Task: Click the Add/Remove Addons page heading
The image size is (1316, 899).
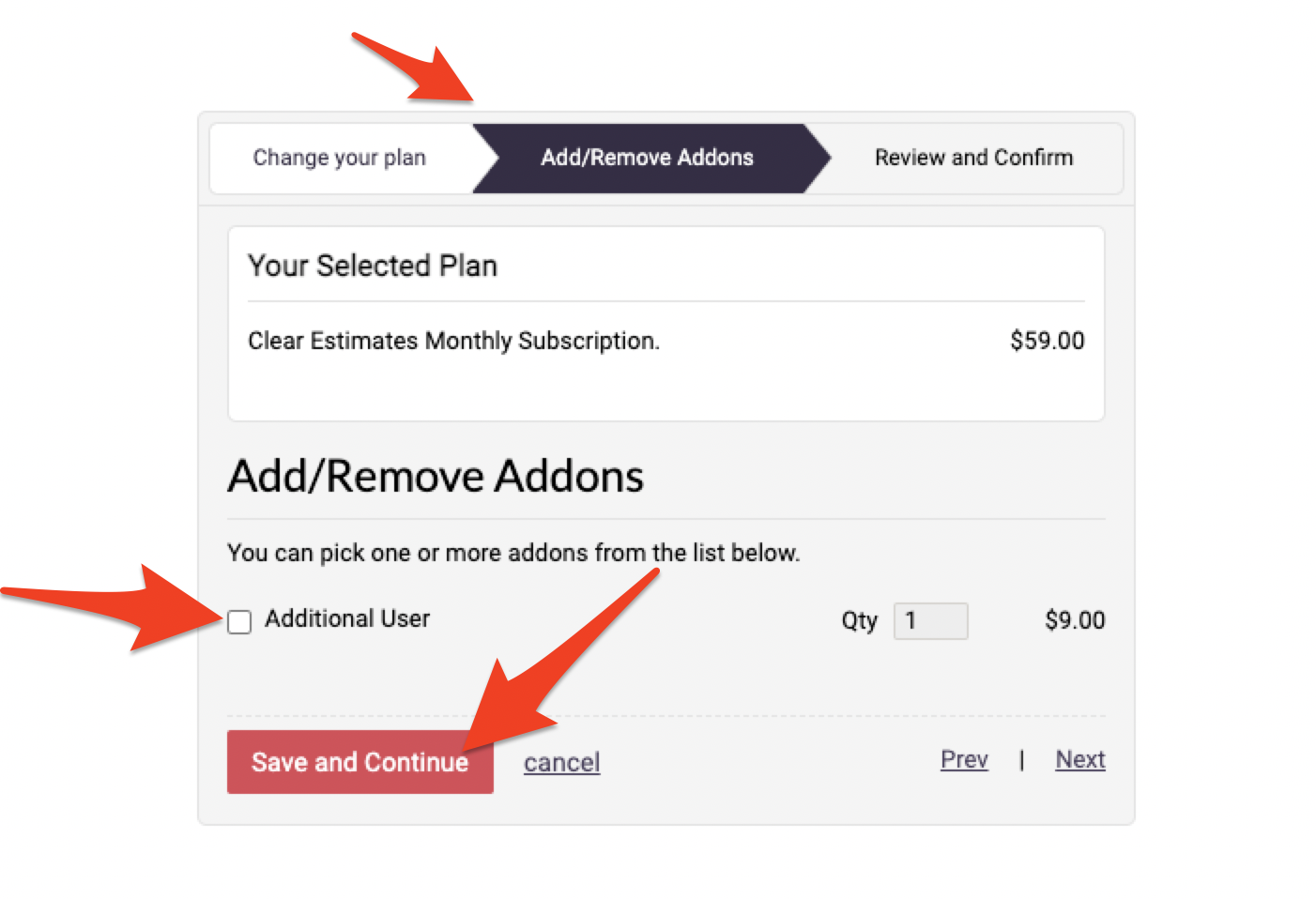Action: (435, 477)
